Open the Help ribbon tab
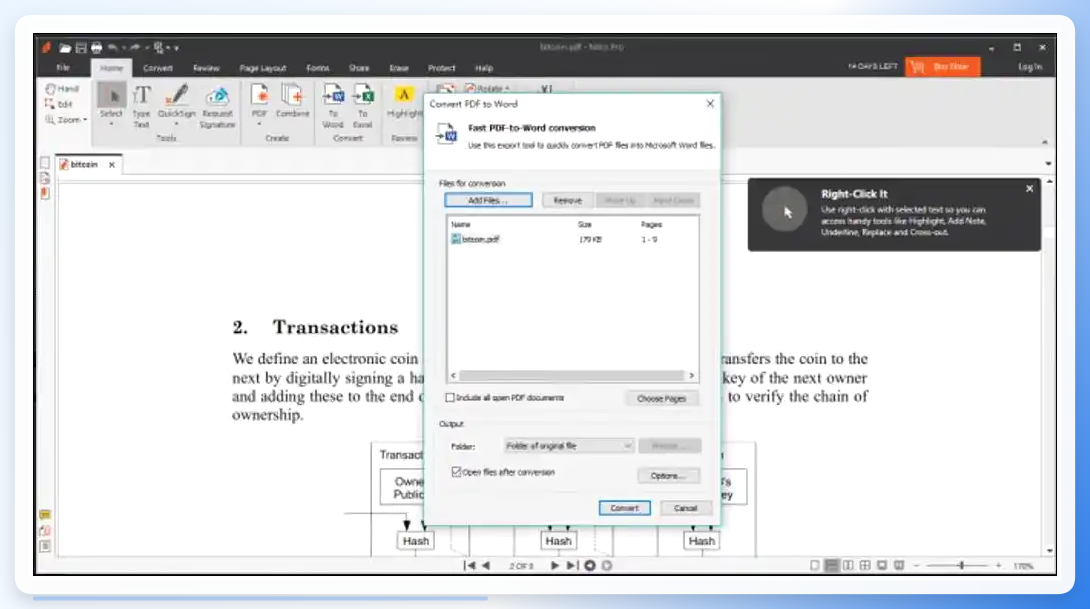Image resolution: width=1090 pixels, height=609 pixels. (x=484, y=68)
